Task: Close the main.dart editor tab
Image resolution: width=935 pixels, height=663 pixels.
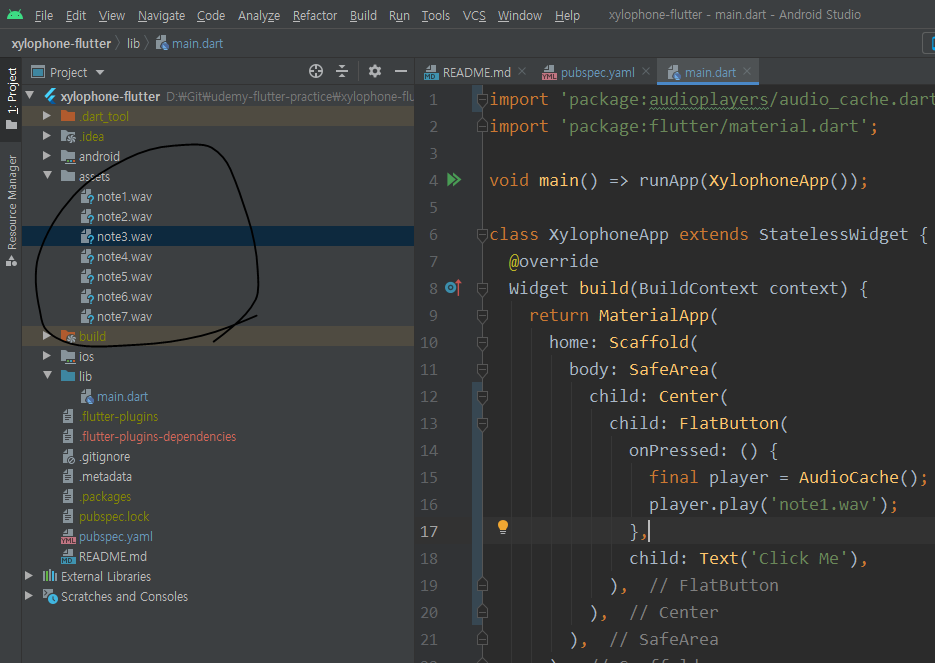Action: [747, 72]
